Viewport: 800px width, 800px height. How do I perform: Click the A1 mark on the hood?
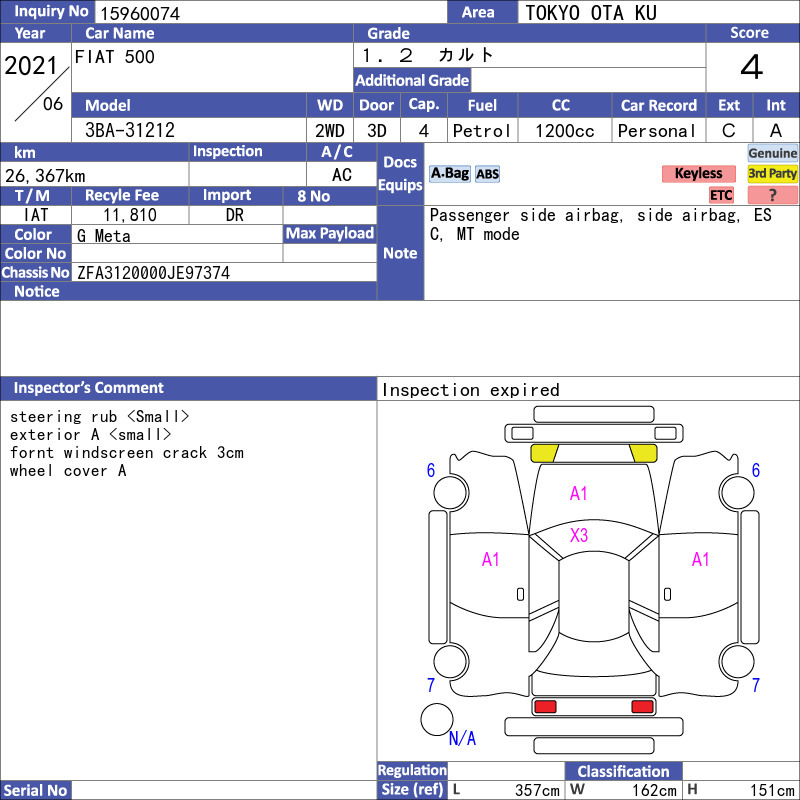579,493
